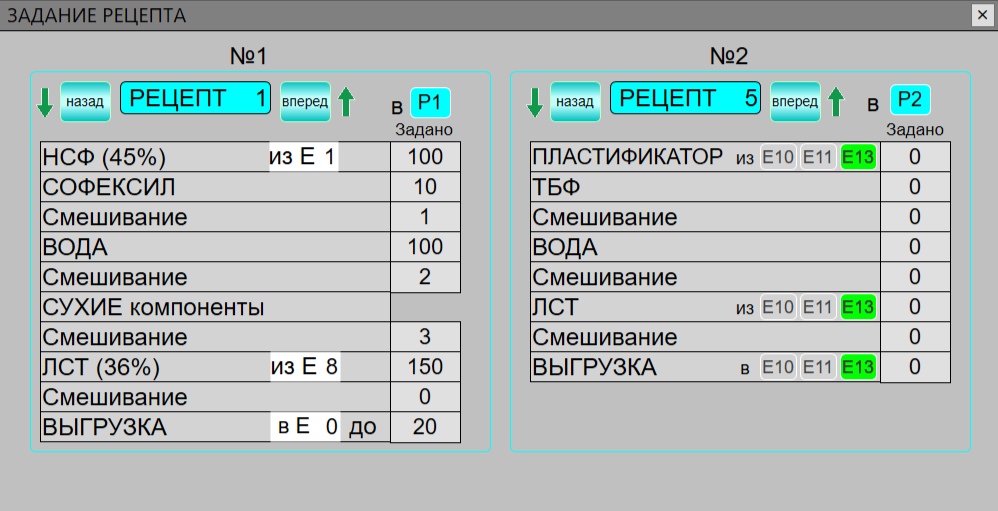Click the green down arrow in panel №1
Screen dimensions: 998x511
[x=44, y=101]
